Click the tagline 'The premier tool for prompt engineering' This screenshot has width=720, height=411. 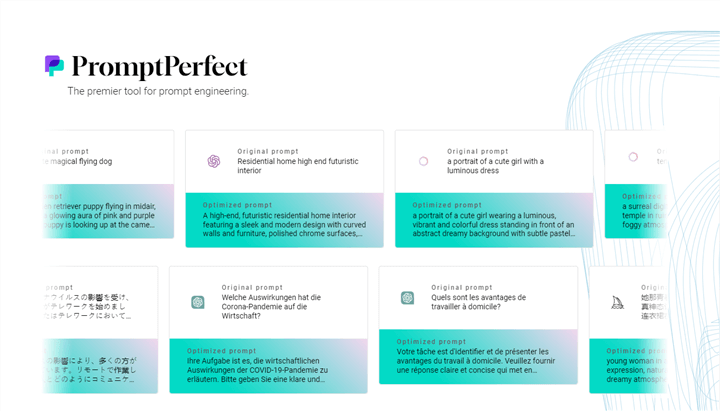(158, 91)
